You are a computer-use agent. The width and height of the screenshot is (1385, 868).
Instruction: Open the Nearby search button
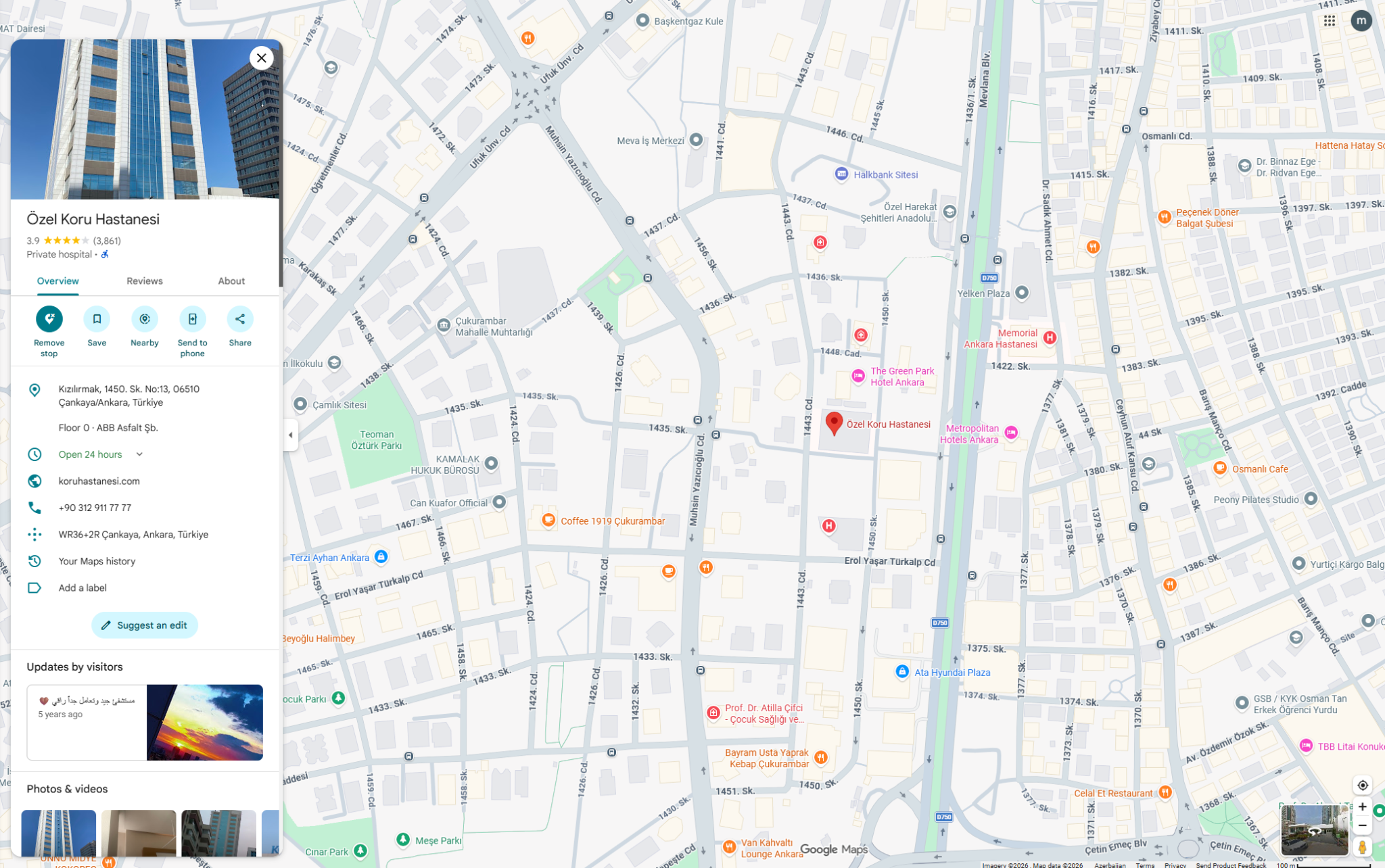(145, 318)
